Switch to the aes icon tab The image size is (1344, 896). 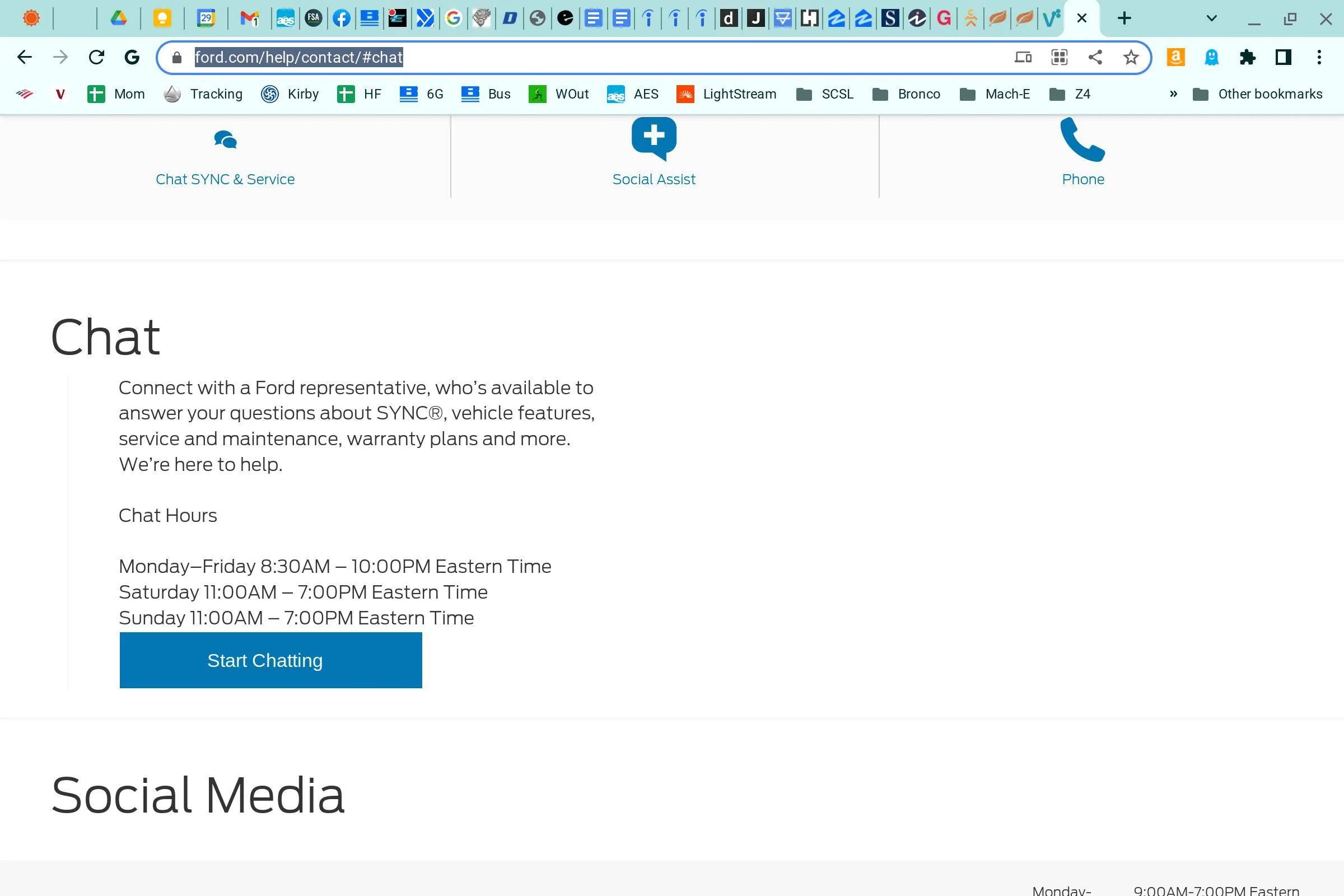coord(285,18)
